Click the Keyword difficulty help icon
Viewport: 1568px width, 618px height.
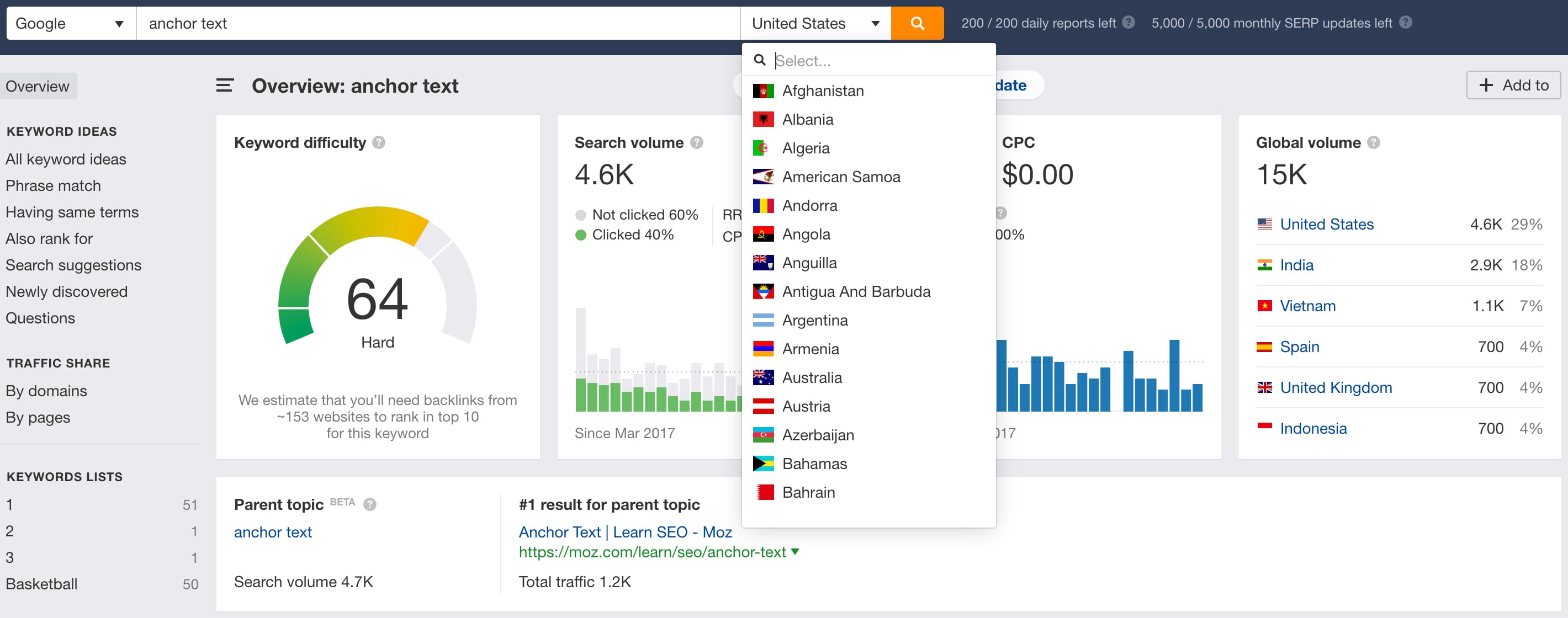pyautogui.click(x=378, y=142)
